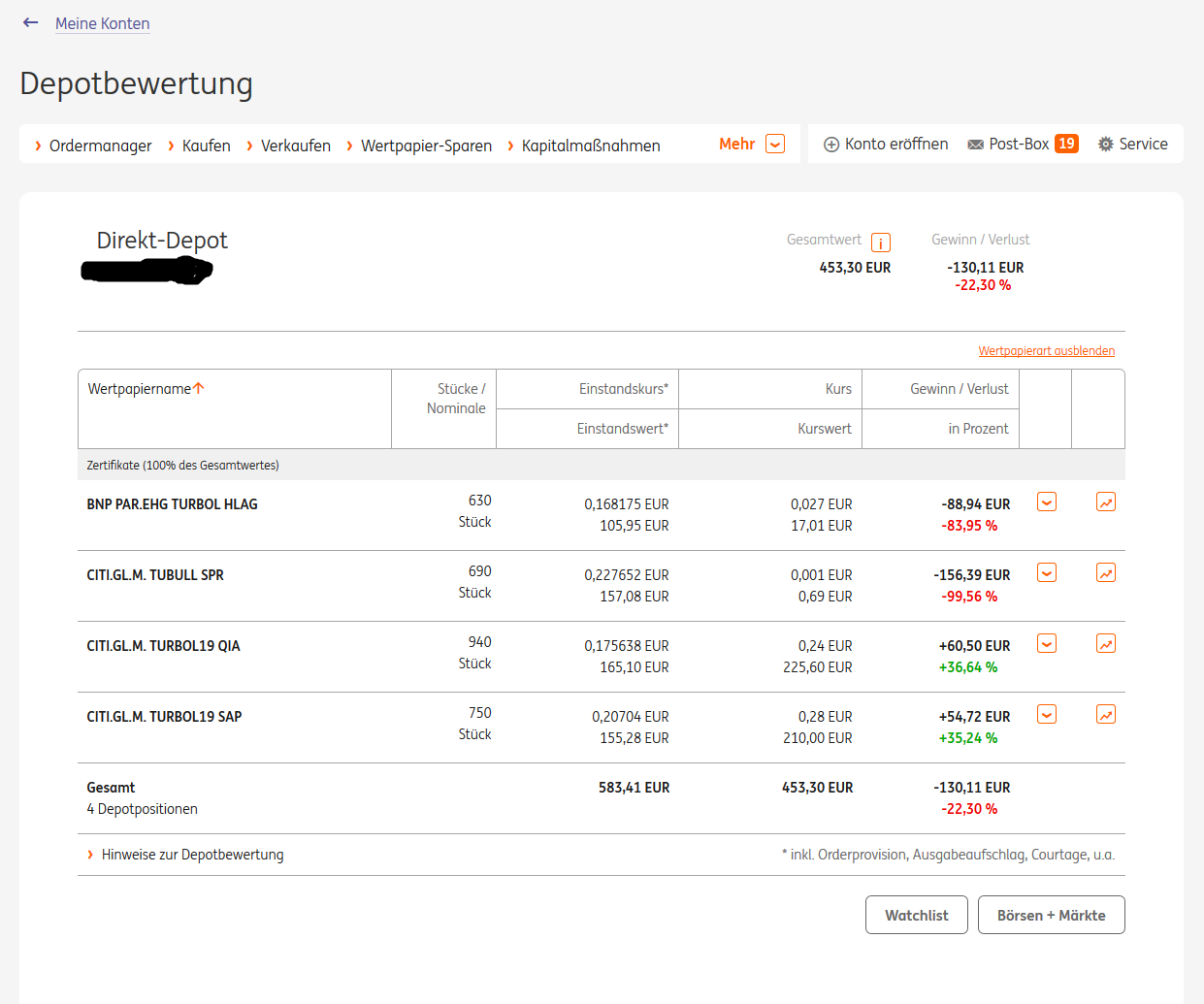Expand actions dropdown for CITI.GL.M. TURBOL19 QIA
The width and height of the screenshot is (1204, 1004).
coord(1047,644)
